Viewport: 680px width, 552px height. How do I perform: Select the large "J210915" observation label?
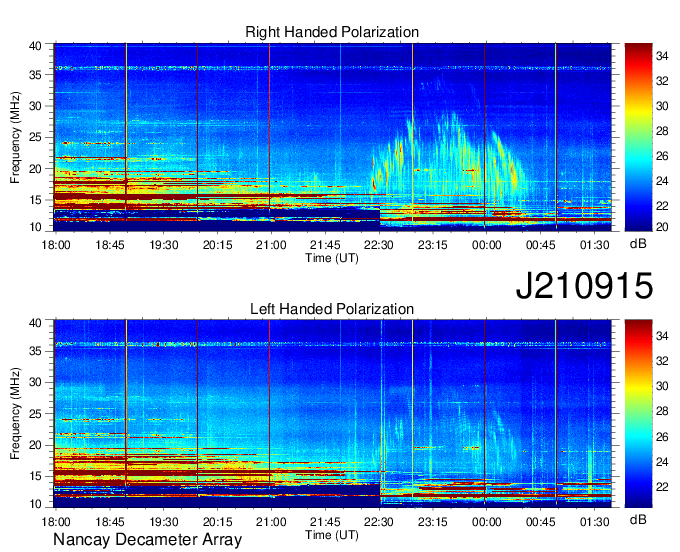(x=584, y=285)
